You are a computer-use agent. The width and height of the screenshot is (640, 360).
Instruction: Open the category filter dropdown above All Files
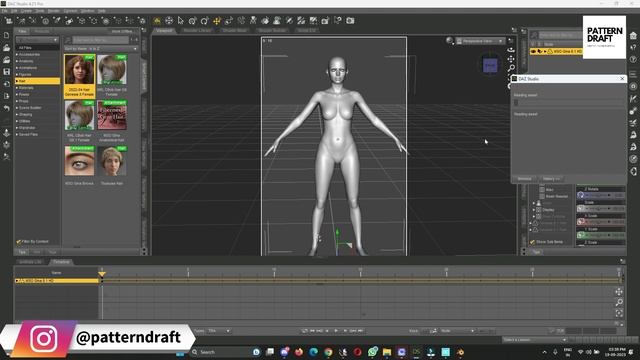click(x=37, y=40)
